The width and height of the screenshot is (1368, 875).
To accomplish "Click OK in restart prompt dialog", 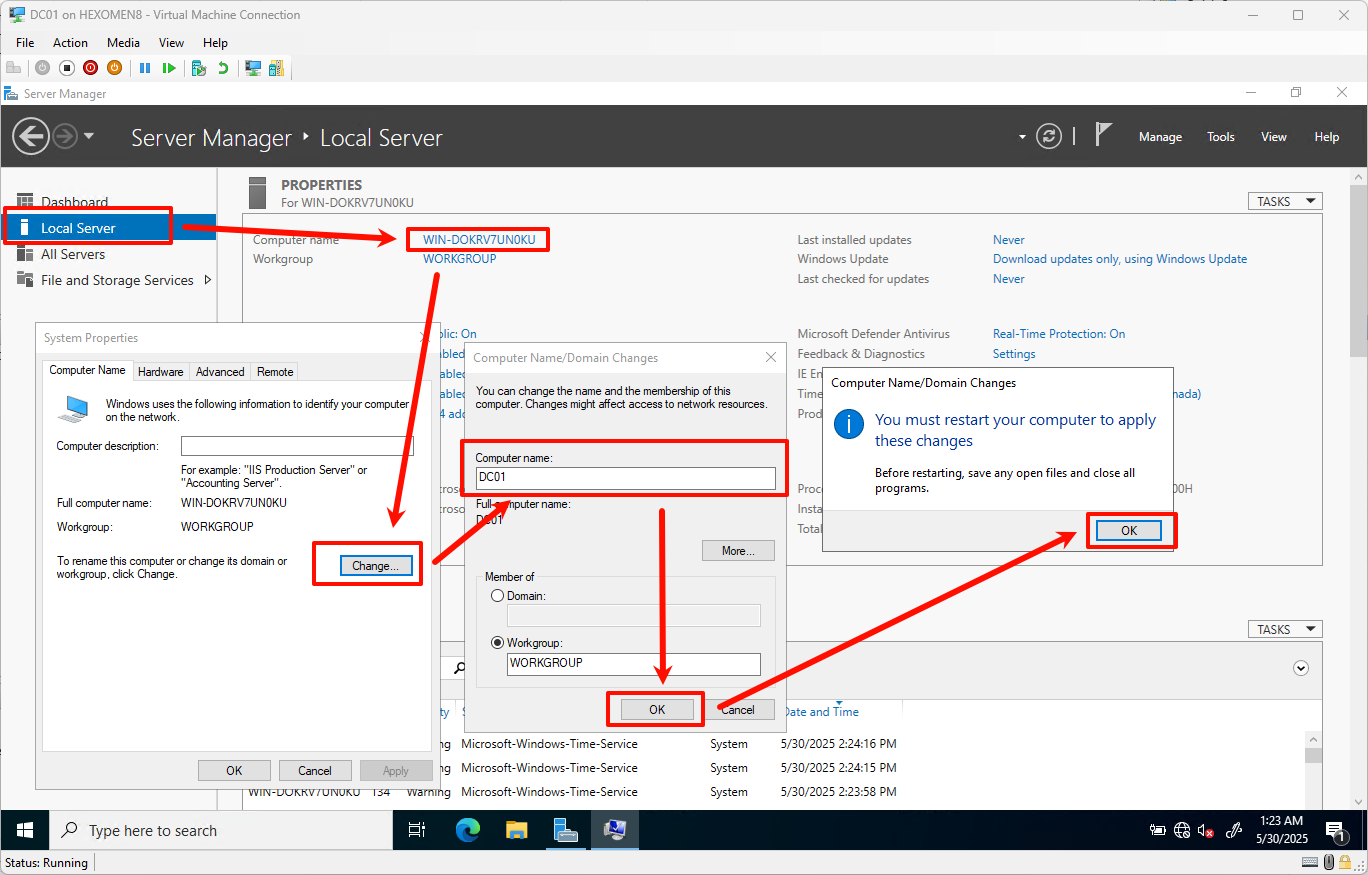I will point(1129,531).
